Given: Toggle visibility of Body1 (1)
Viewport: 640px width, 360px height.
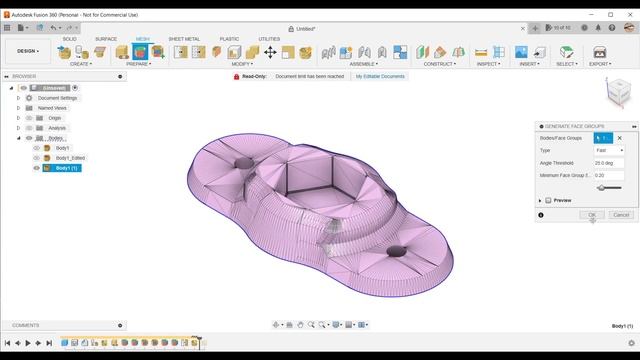Looking at the screenshot, I should point(37,168).
